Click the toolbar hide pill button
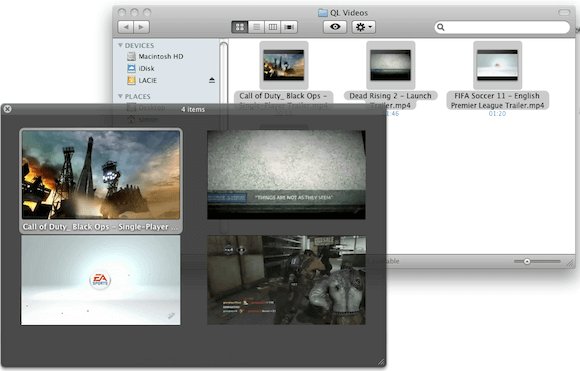The height and width of the screenshot is (371, 580). pos(564,13)
